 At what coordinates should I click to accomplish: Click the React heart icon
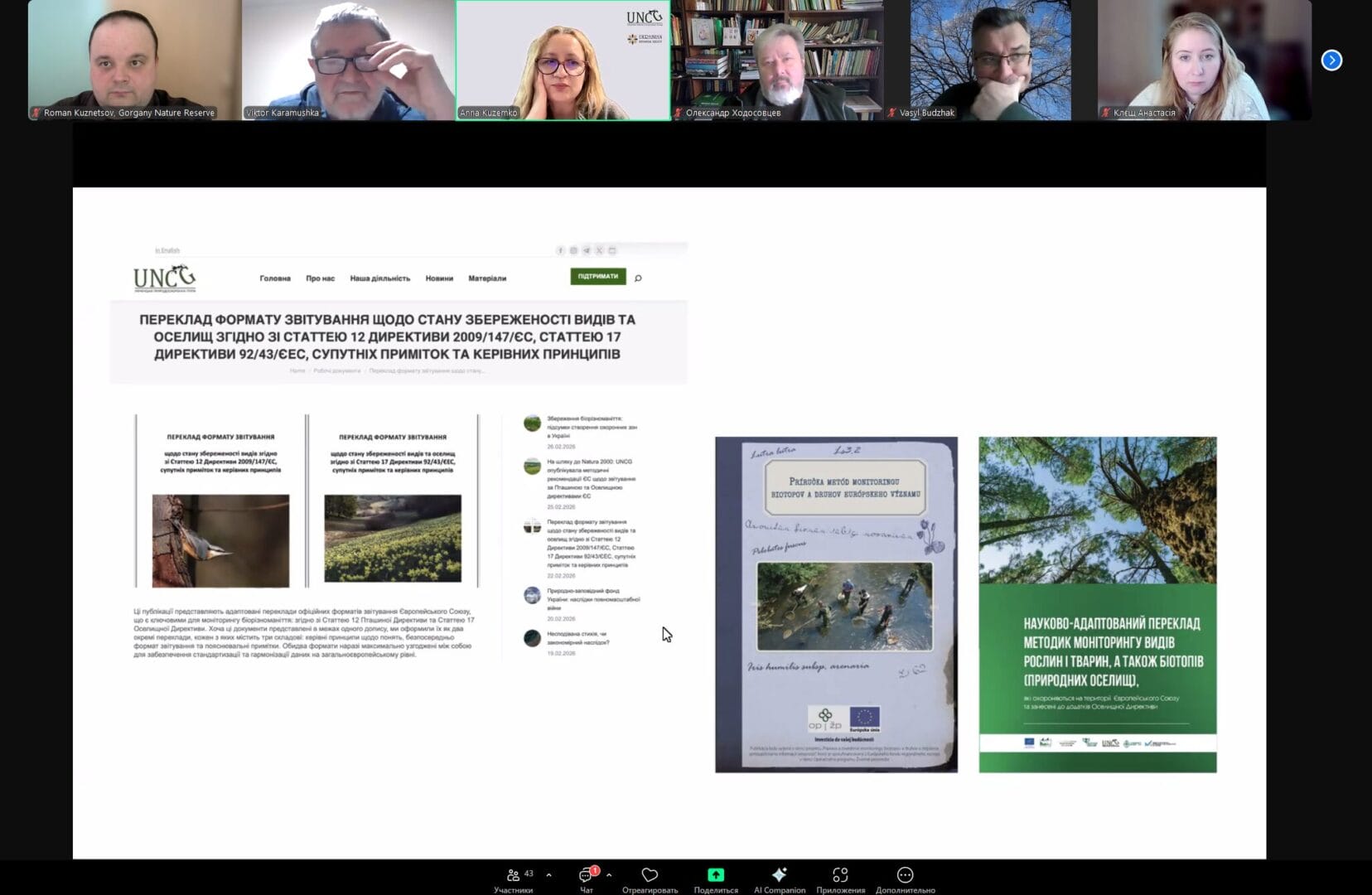(650, 875)
